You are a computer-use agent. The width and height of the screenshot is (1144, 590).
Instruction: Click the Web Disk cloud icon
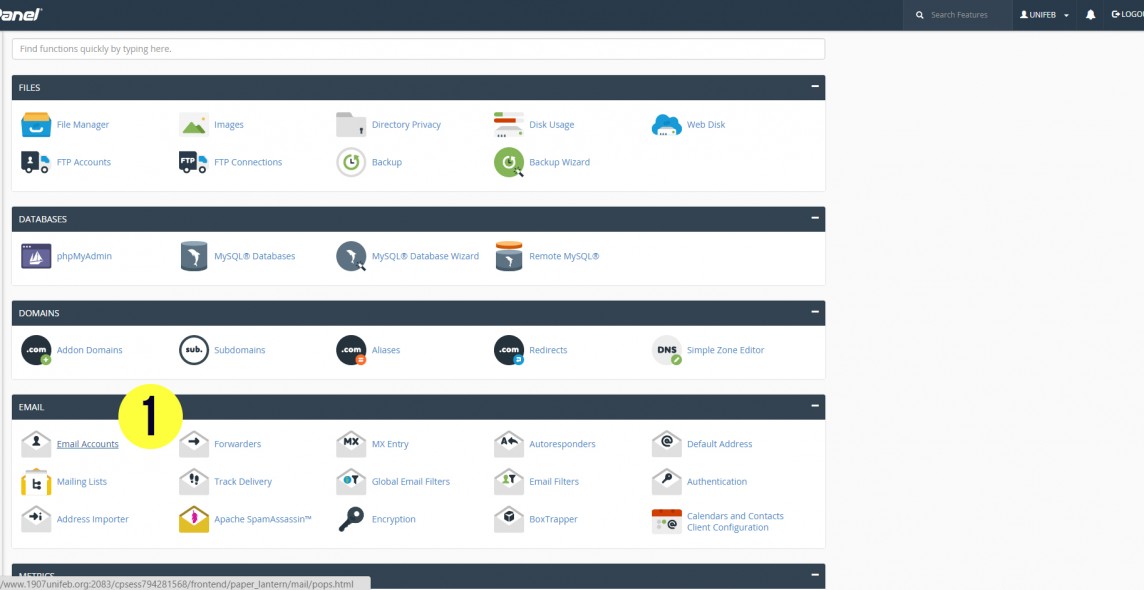(x=667, y=125)
